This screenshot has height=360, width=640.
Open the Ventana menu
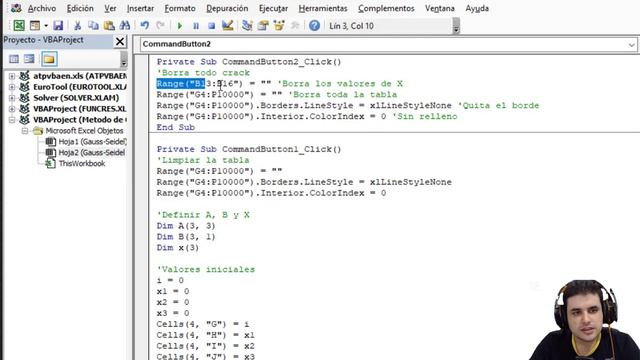440,9
